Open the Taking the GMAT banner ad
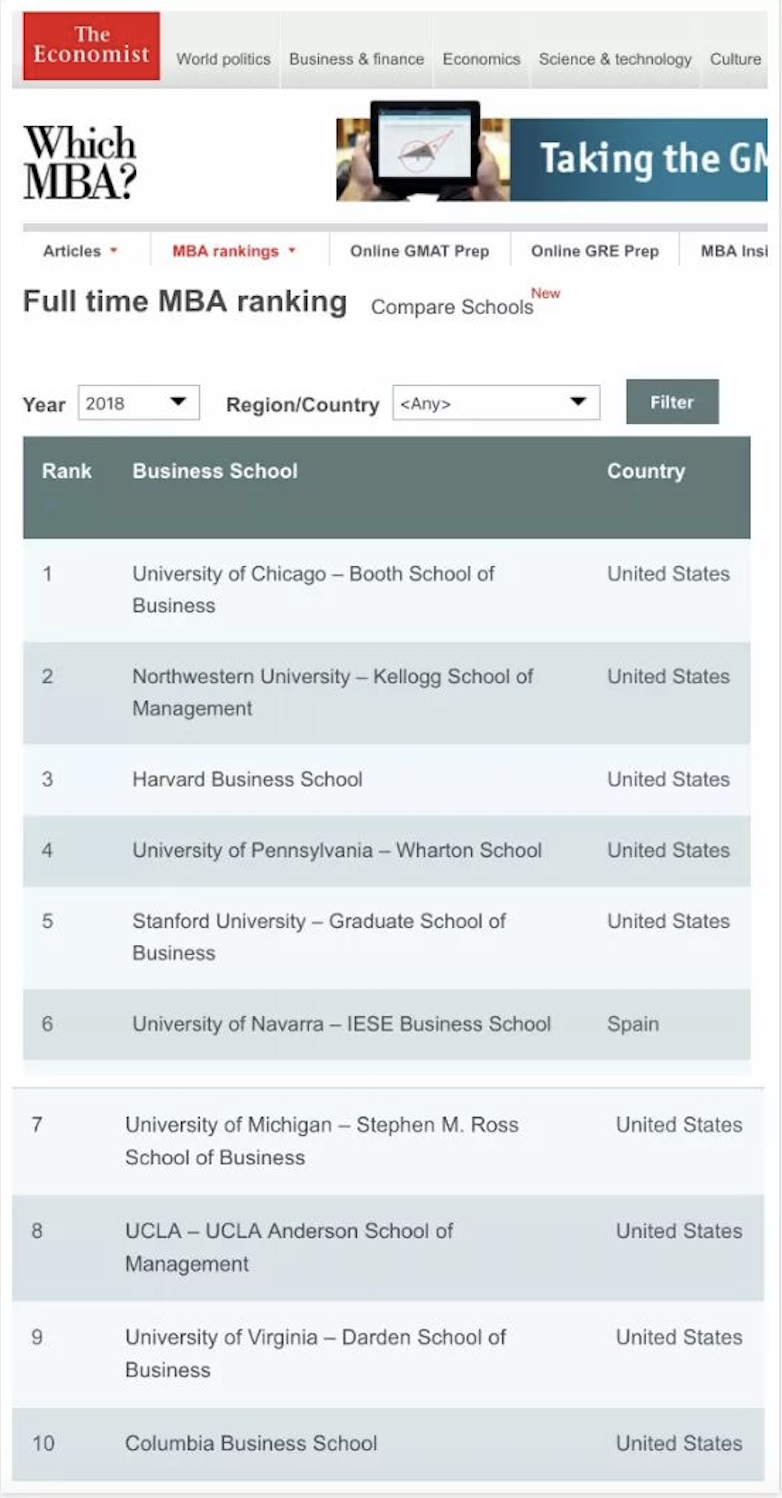782x1498 pixels. pyautogui.click(x=552, y=160)
